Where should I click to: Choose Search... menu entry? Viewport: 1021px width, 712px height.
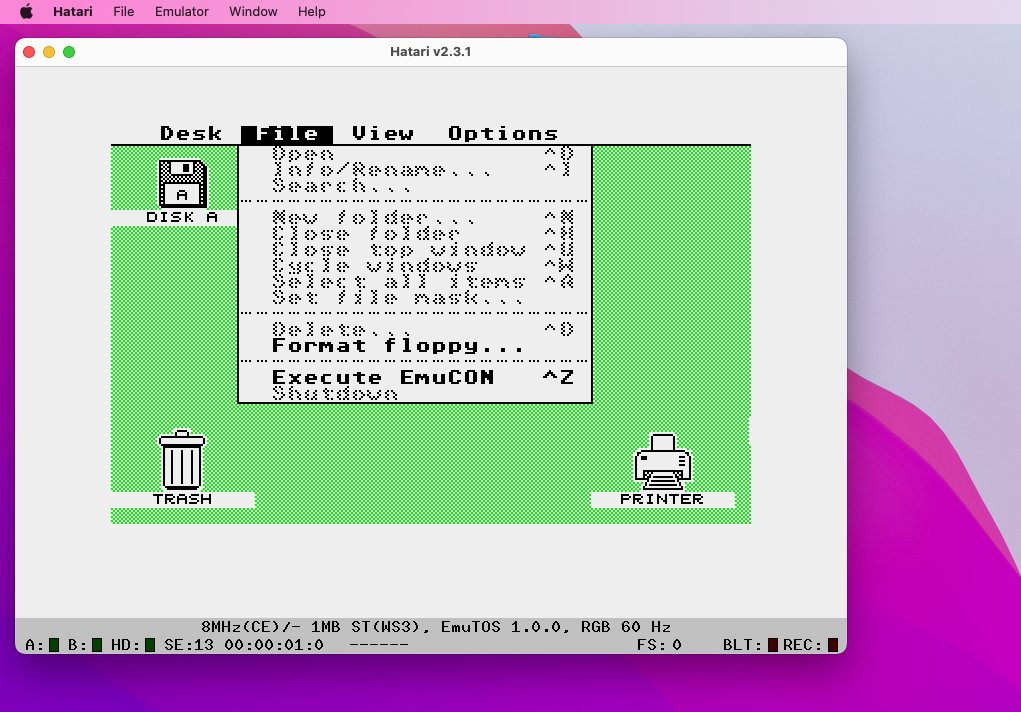[x=415, y=186]
